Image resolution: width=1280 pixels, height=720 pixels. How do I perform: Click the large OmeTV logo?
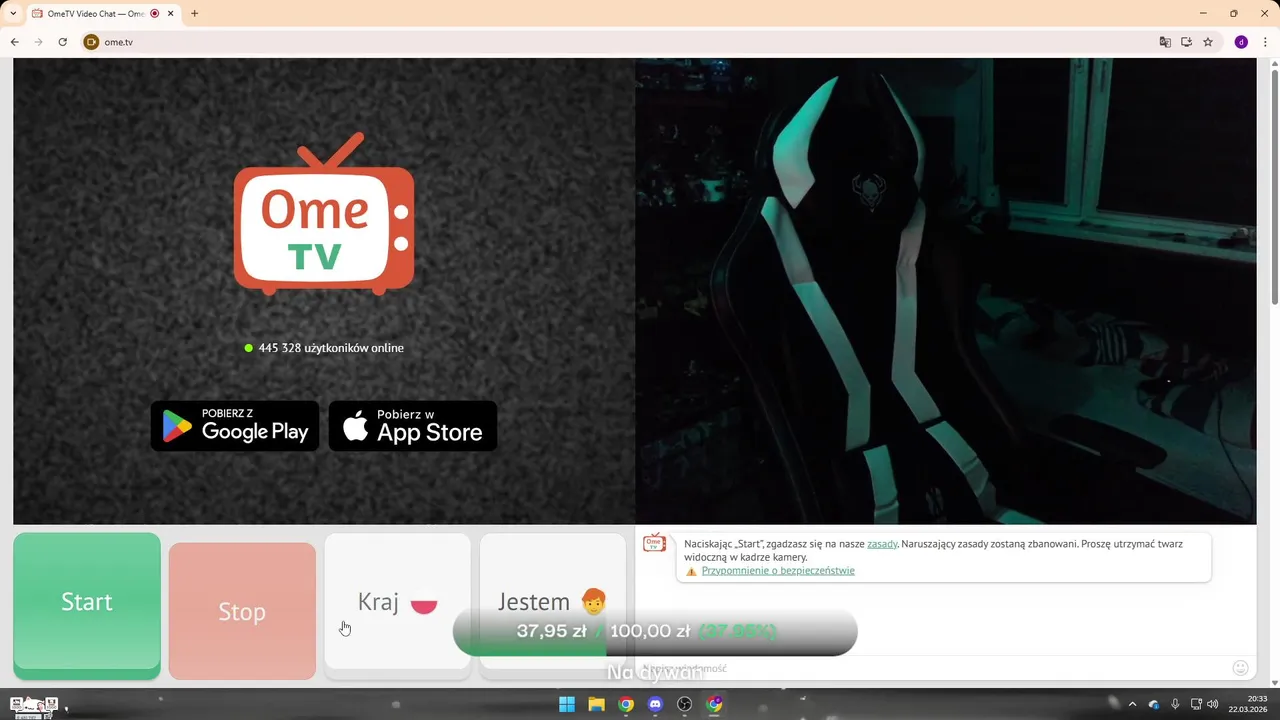pyautogui.click(x=324, y=215)
